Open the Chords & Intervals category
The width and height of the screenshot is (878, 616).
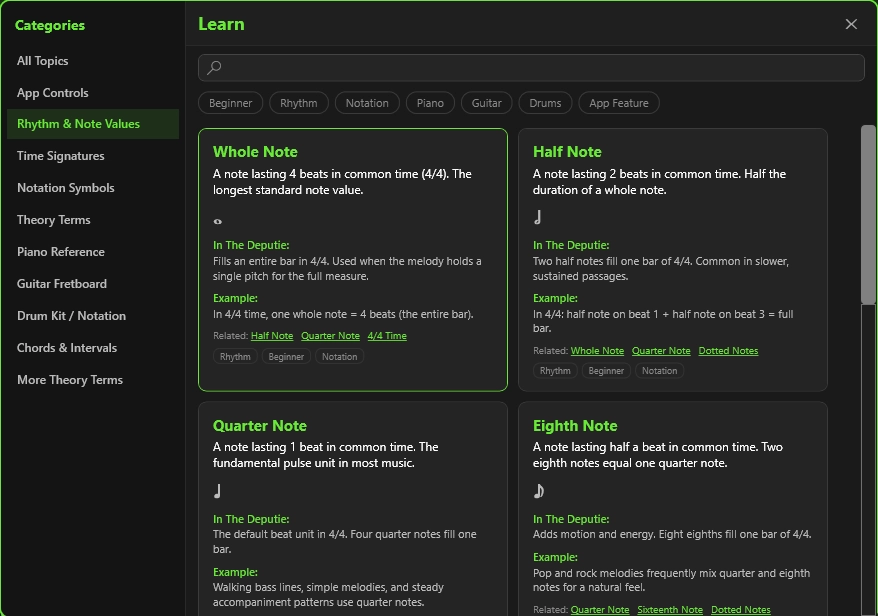[92, 347]
